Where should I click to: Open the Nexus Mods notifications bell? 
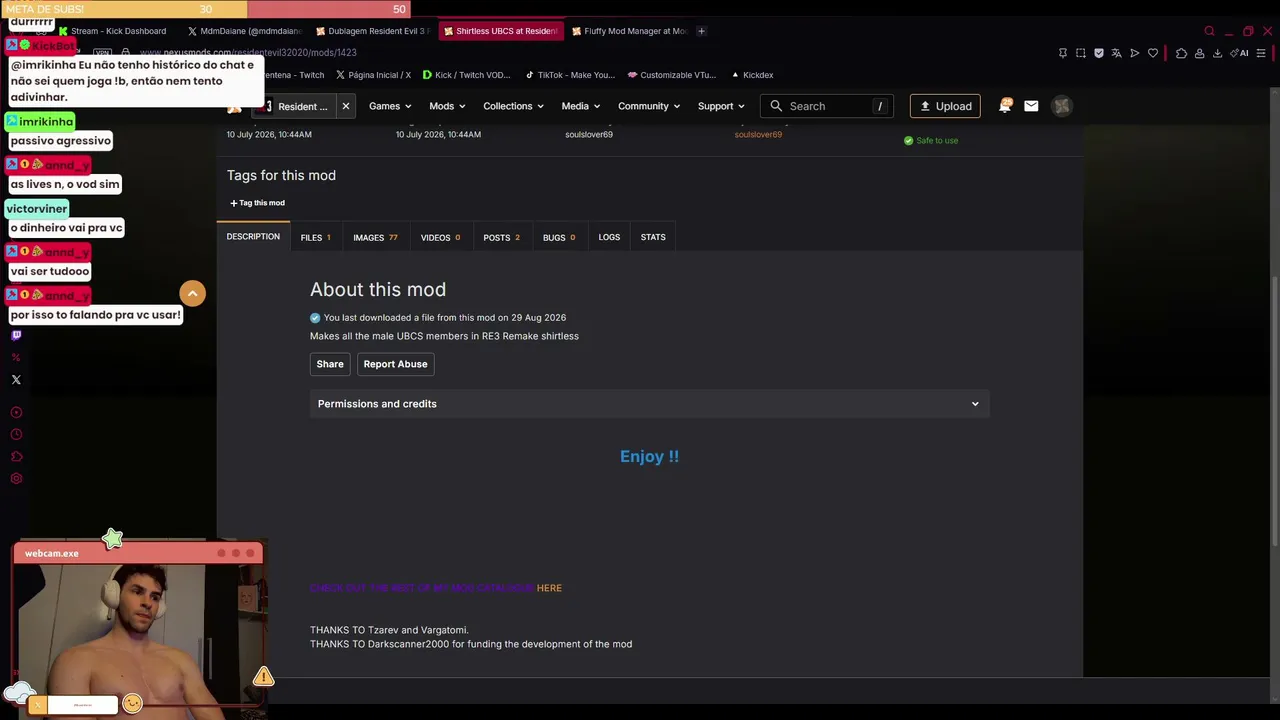pyautogui.click(x=1005, y=105)
